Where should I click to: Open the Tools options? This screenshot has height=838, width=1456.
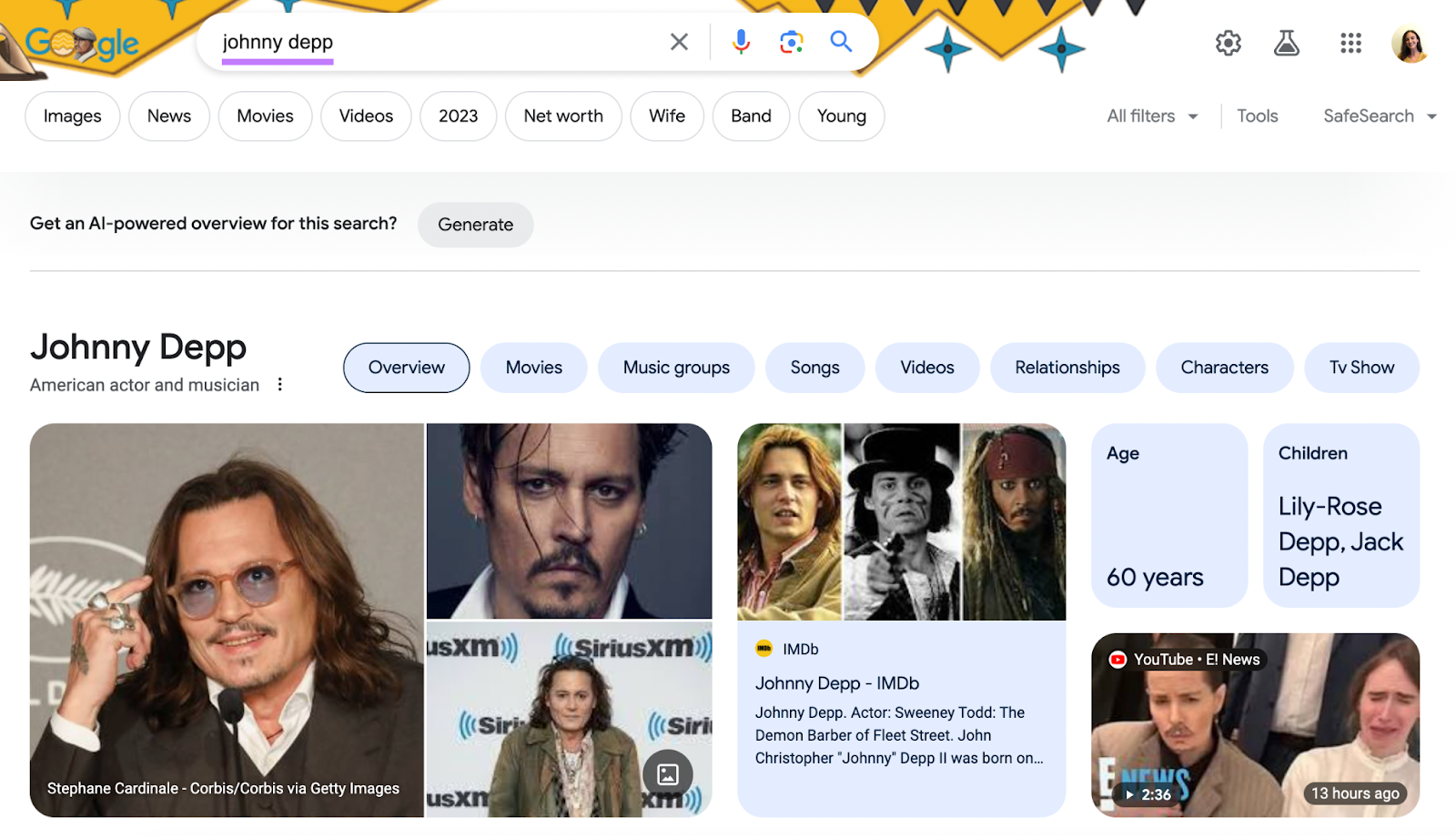pyautogui.click(x=1257, y=116)
